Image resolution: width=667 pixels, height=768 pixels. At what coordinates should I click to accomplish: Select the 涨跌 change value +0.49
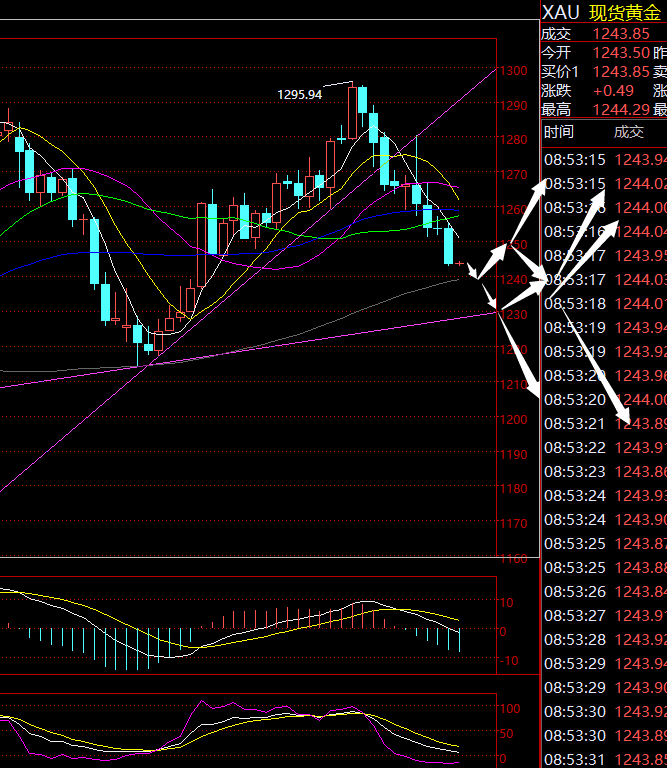pyautogui.click(x=613, y=91)
